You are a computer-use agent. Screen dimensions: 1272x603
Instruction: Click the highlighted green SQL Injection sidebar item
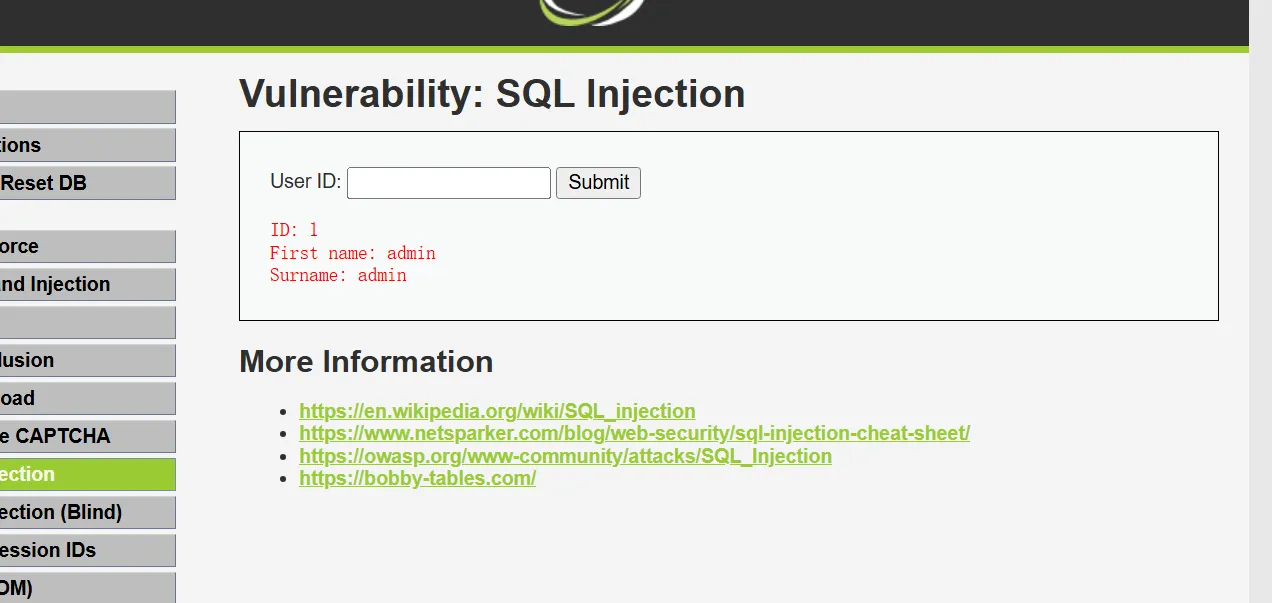[x=87, y=475]
